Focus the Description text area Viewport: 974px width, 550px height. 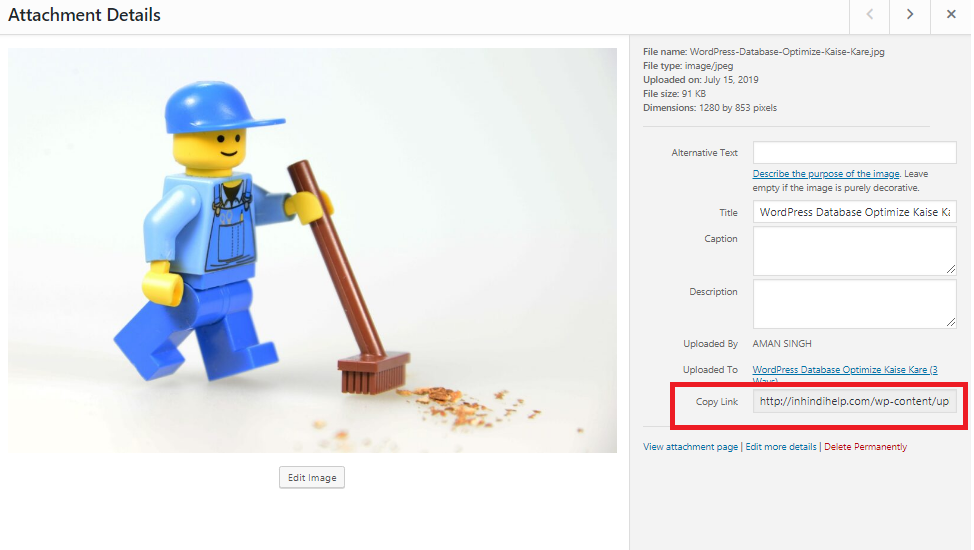point(854,303)
